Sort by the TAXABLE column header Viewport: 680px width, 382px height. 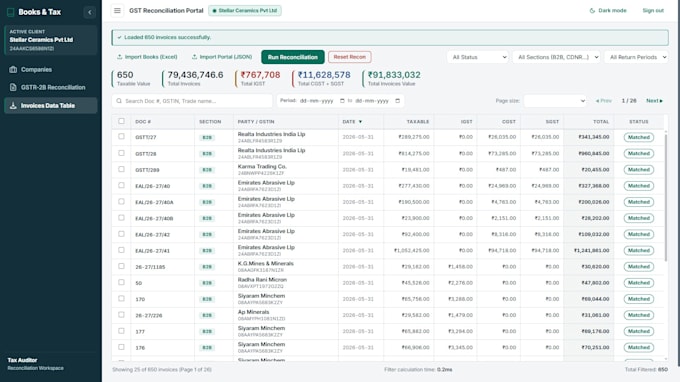click(x=418, y=122)
